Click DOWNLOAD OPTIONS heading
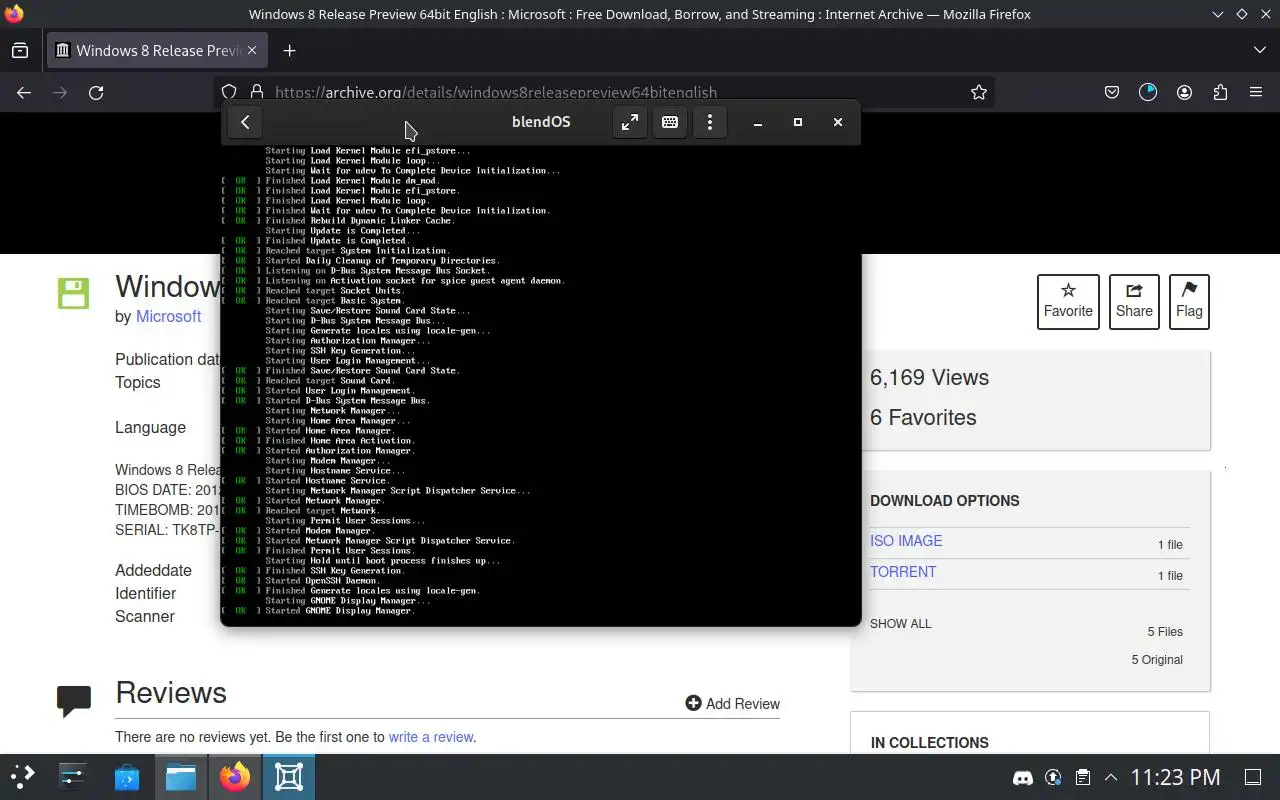 [945, 501]
